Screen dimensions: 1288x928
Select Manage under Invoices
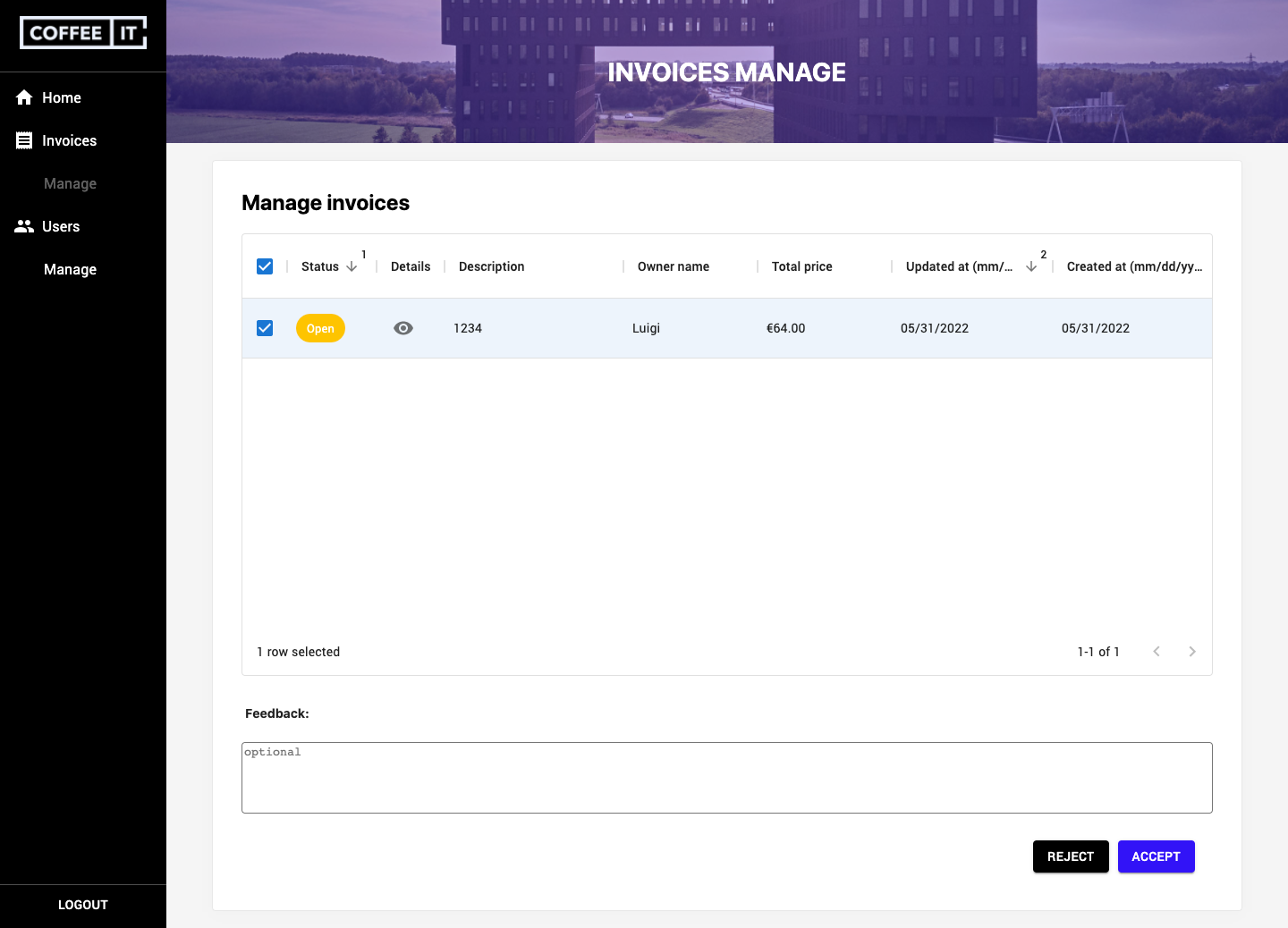(x=70, y=183)
